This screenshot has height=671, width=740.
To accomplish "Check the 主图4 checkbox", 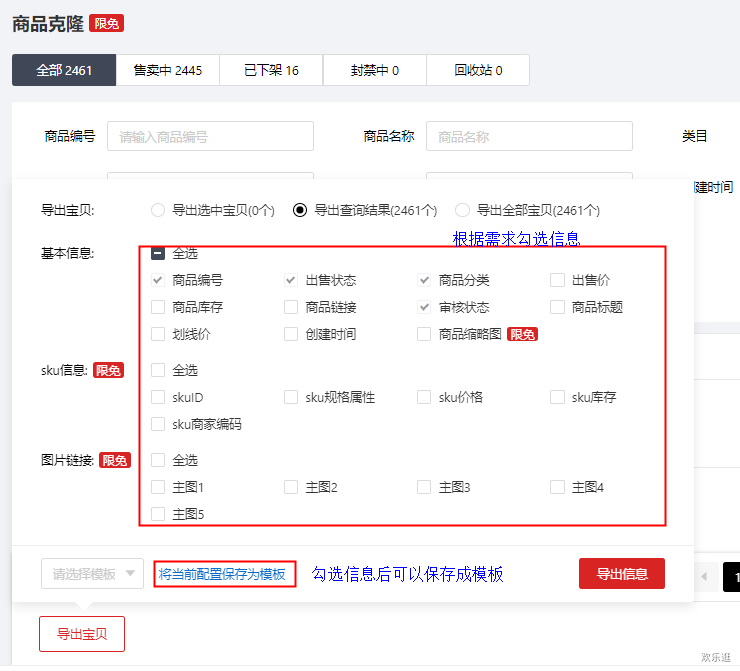I will pos(557,487).
